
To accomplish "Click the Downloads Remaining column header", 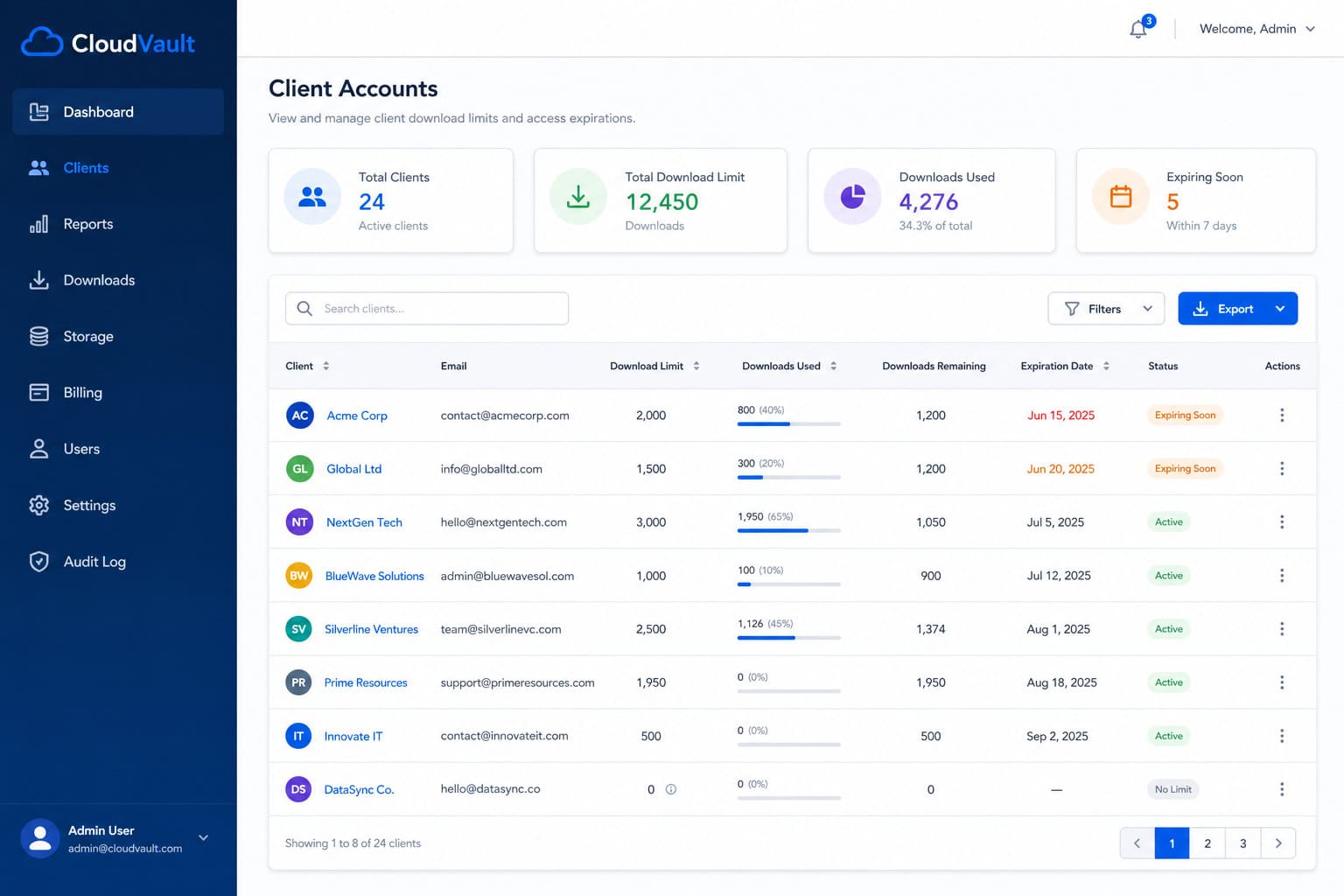I will click(x=934, y=366).
